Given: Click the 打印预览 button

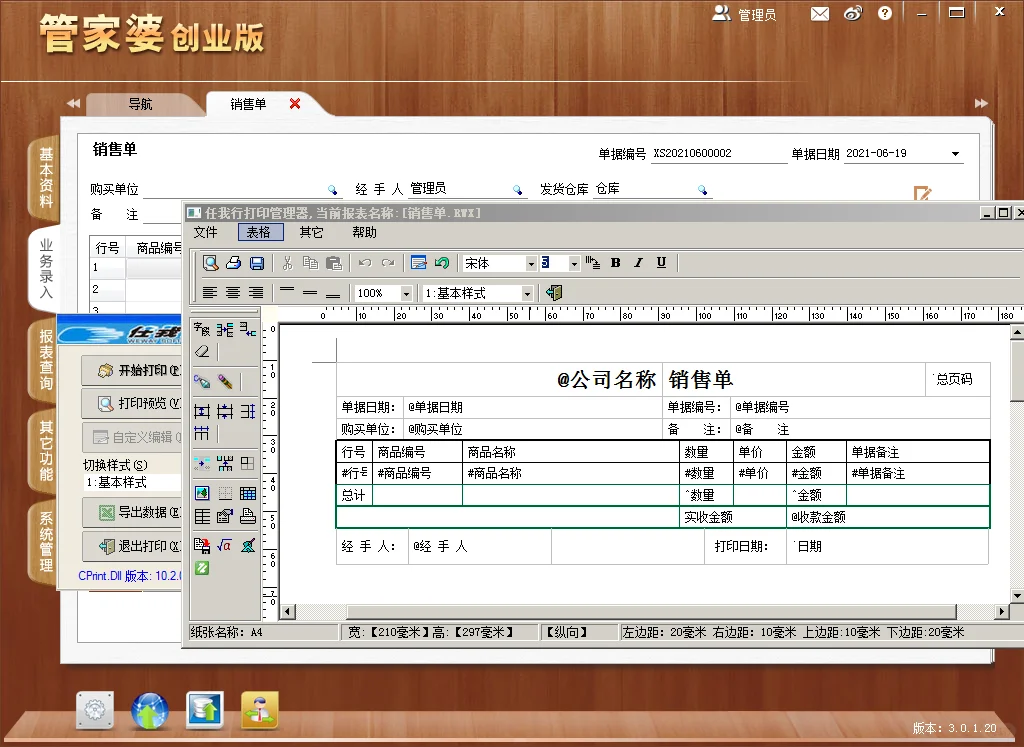Looking at the screenshot, I should (x=131, y=404).
